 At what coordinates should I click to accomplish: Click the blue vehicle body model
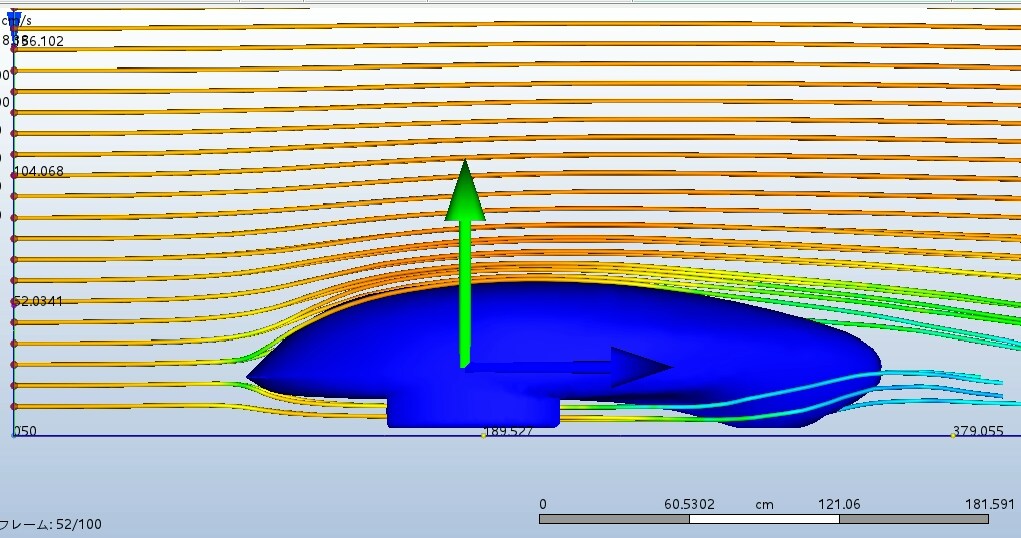pyautogui.click(x=564, y=354)
